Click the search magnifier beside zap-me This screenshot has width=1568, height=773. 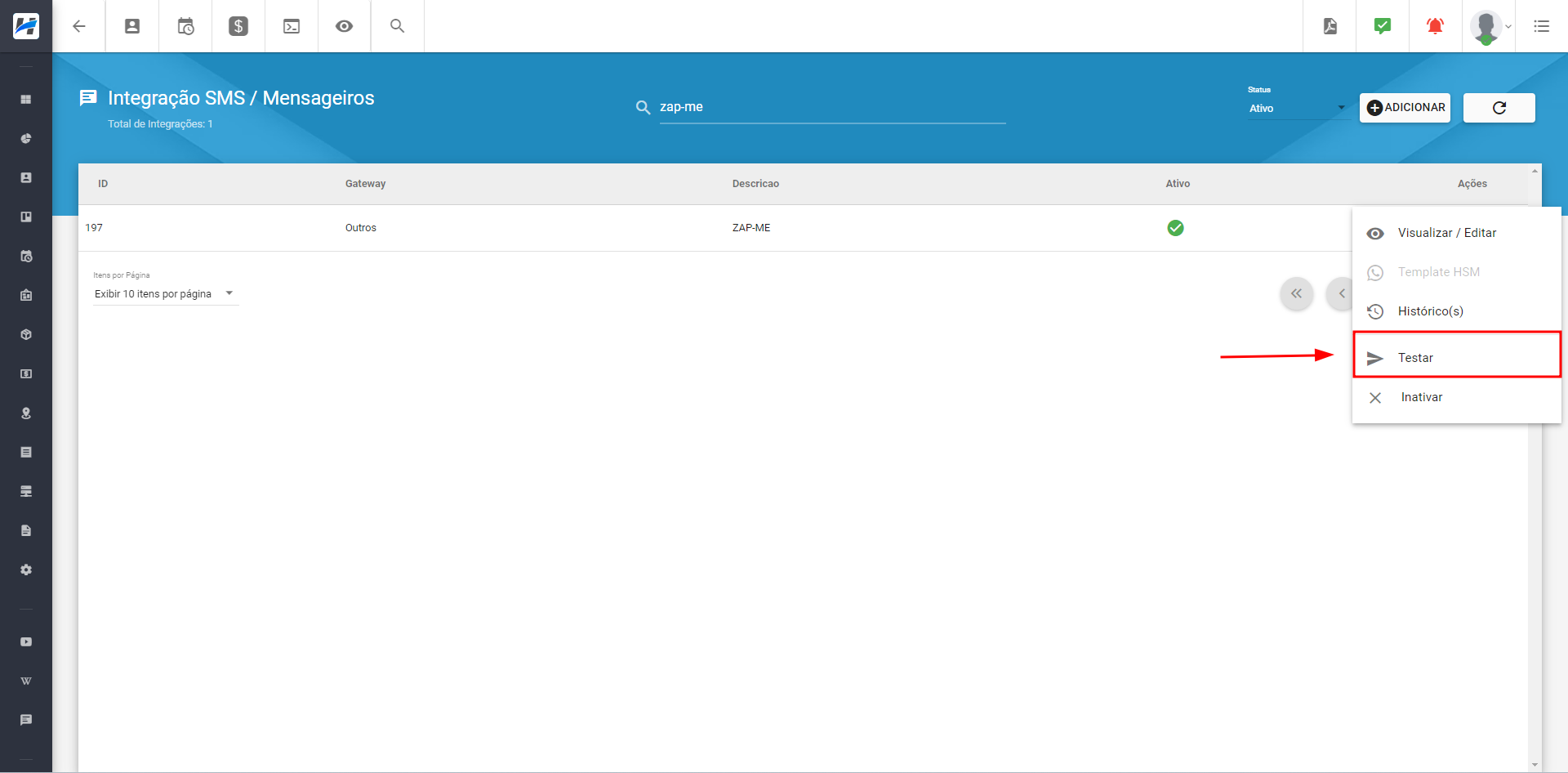(x=643, y=107)
